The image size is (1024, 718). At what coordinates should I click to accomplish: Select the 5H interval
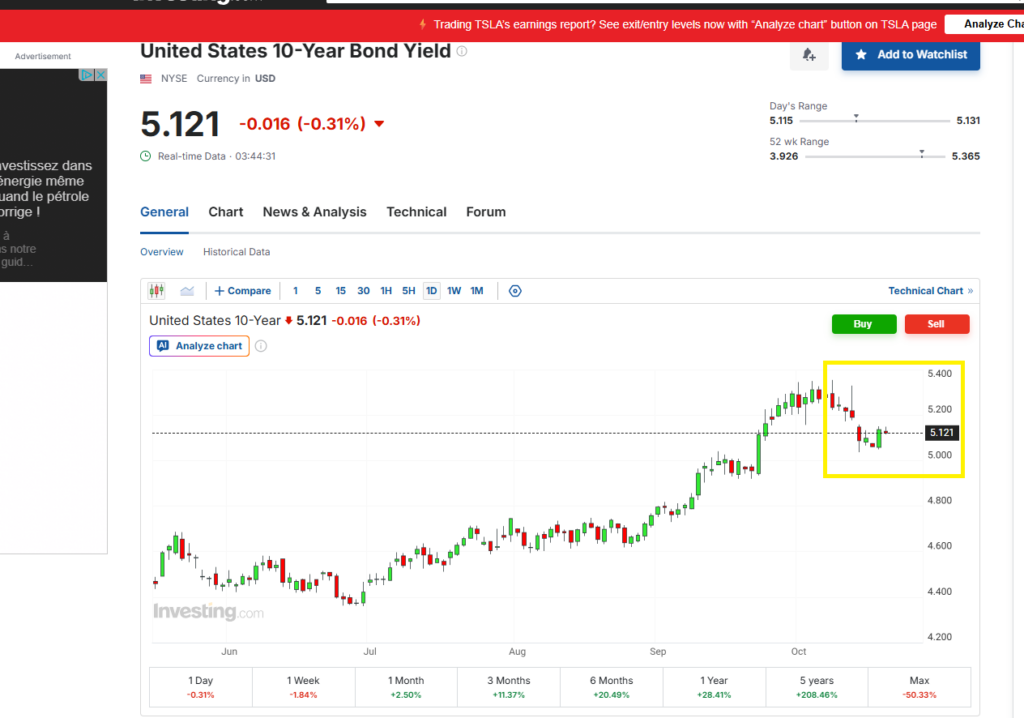click(409, 291)
